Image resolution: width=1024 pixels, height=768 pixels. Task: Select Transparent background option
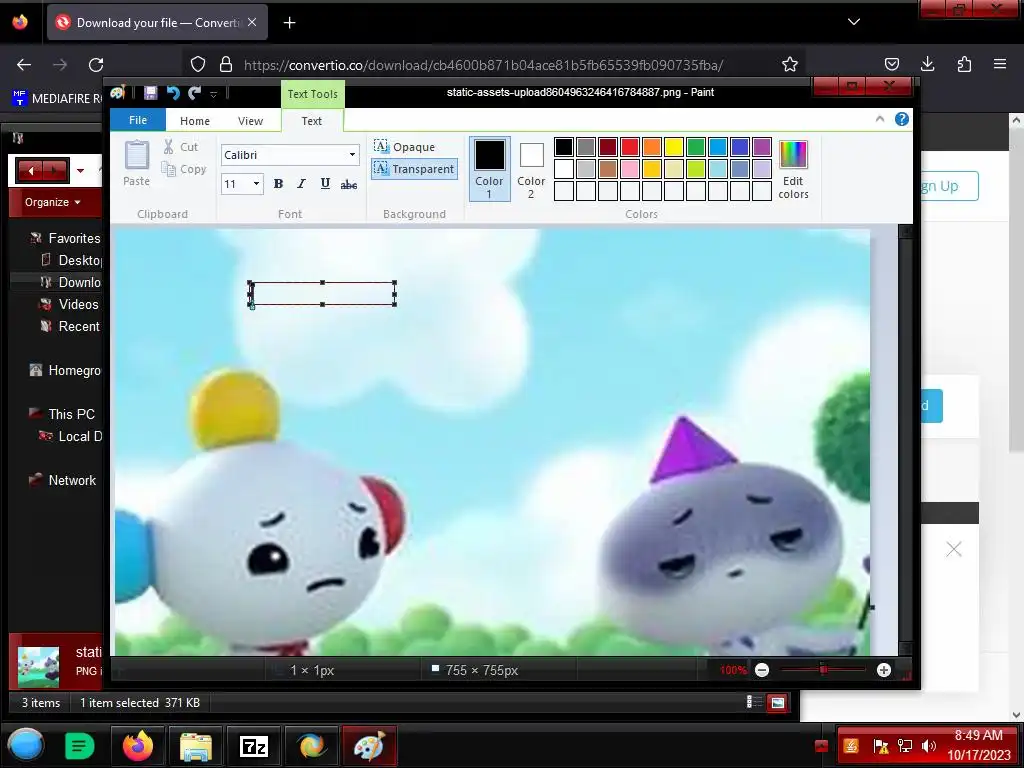point(414,169)
